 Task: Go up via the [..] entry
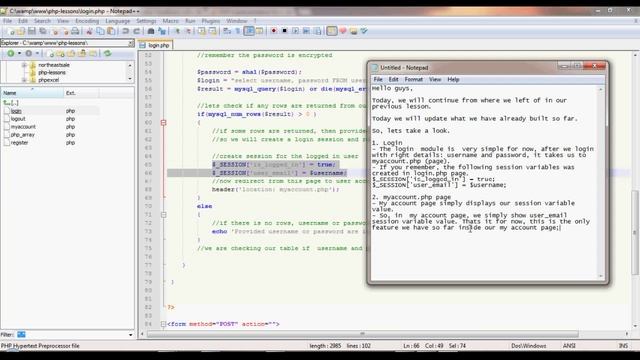pyautogui.click(x=11, y=103)
